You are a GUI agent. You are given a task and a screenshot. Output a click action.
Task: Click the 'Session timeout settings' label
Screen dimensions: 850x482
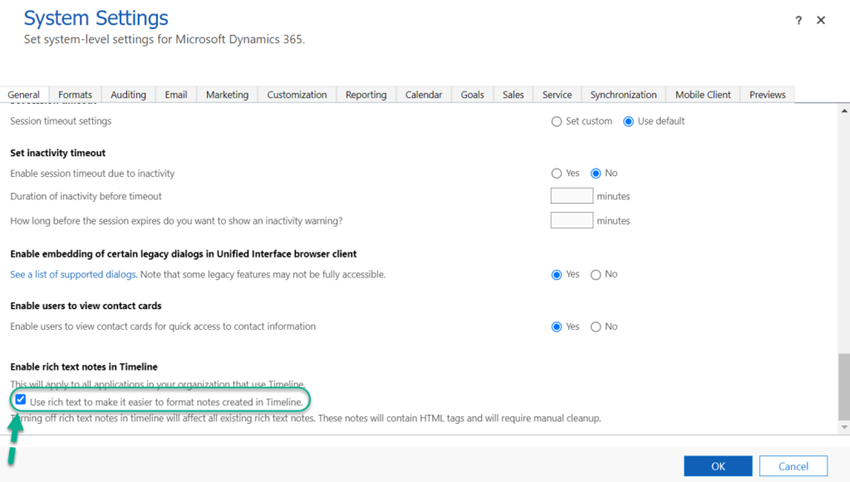61,121
